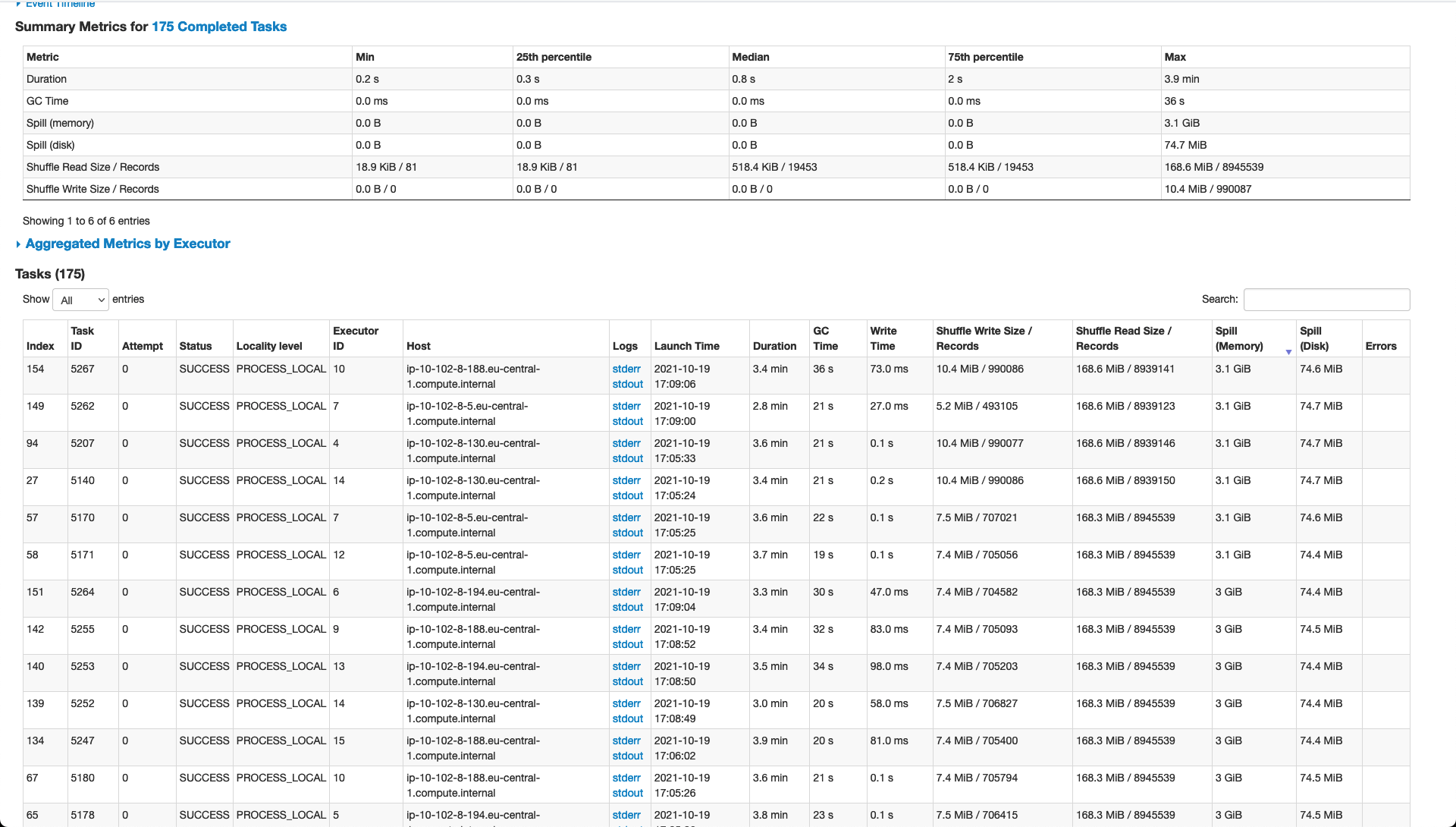
Task: Sort by Spill (Disk) column header
Action: (x=1313, y=338)
